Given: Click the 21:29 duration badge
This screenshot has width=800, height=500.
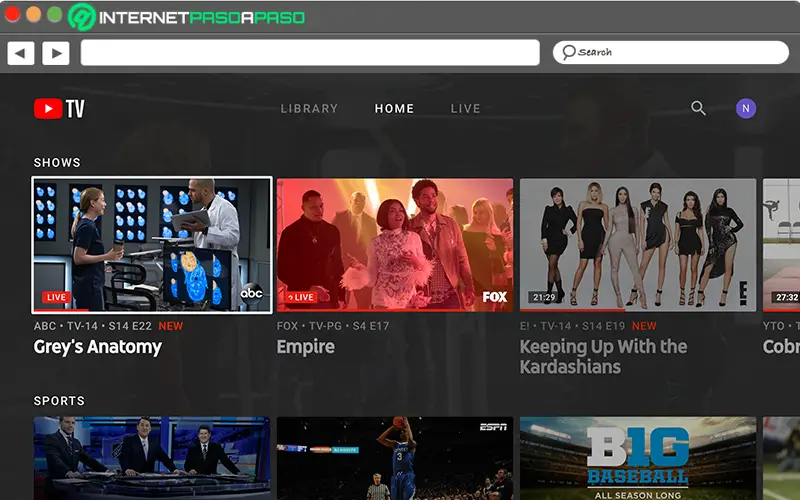Looking at the screenshot, I should (x=544, y=297).
